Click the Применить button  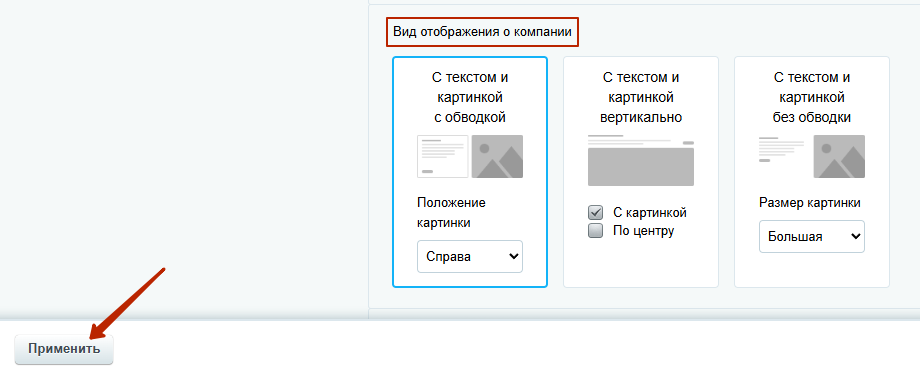[64, 349]
